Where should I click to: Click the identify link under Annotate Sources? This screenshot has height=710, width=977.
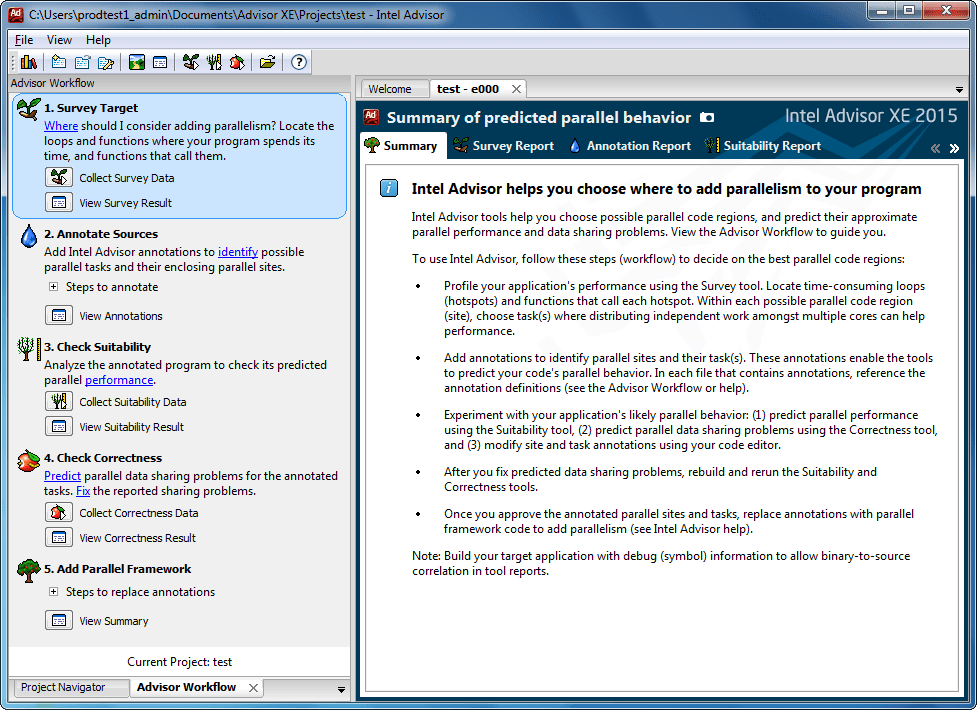tap(238, 252)
